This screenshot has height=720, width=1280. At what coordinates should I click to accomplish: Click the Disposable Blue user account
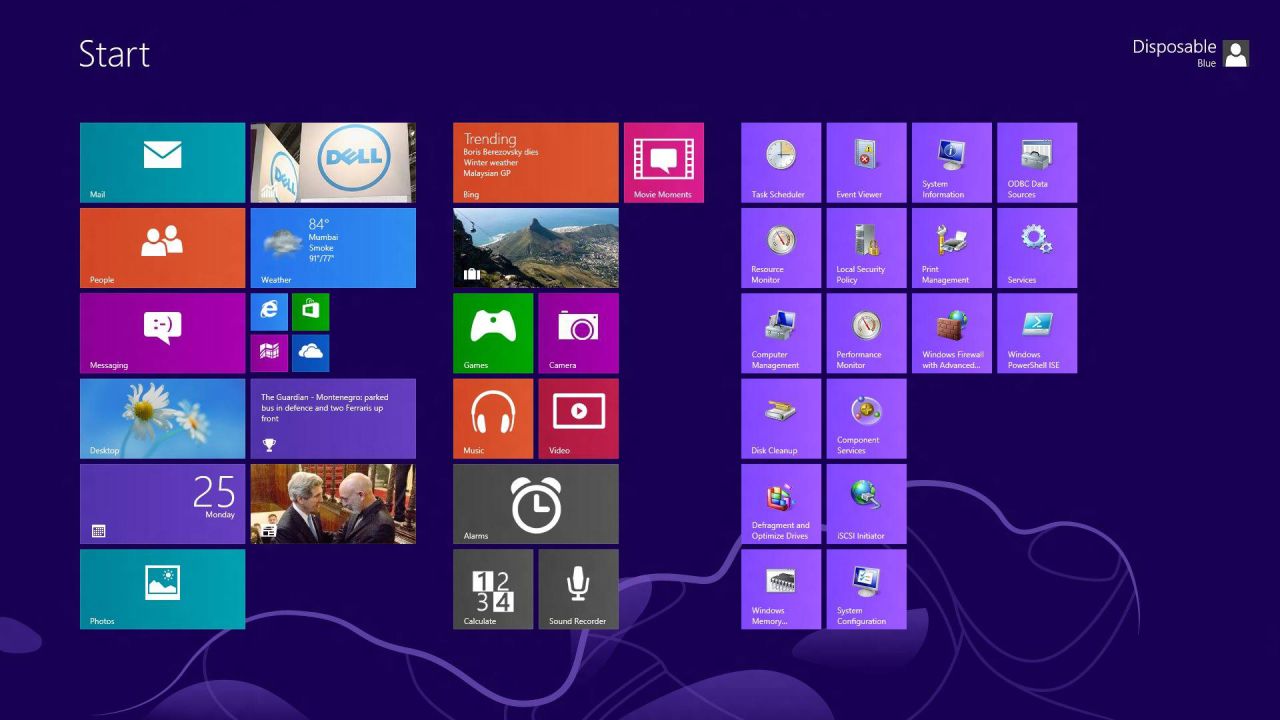click(x=1190, y=53)
